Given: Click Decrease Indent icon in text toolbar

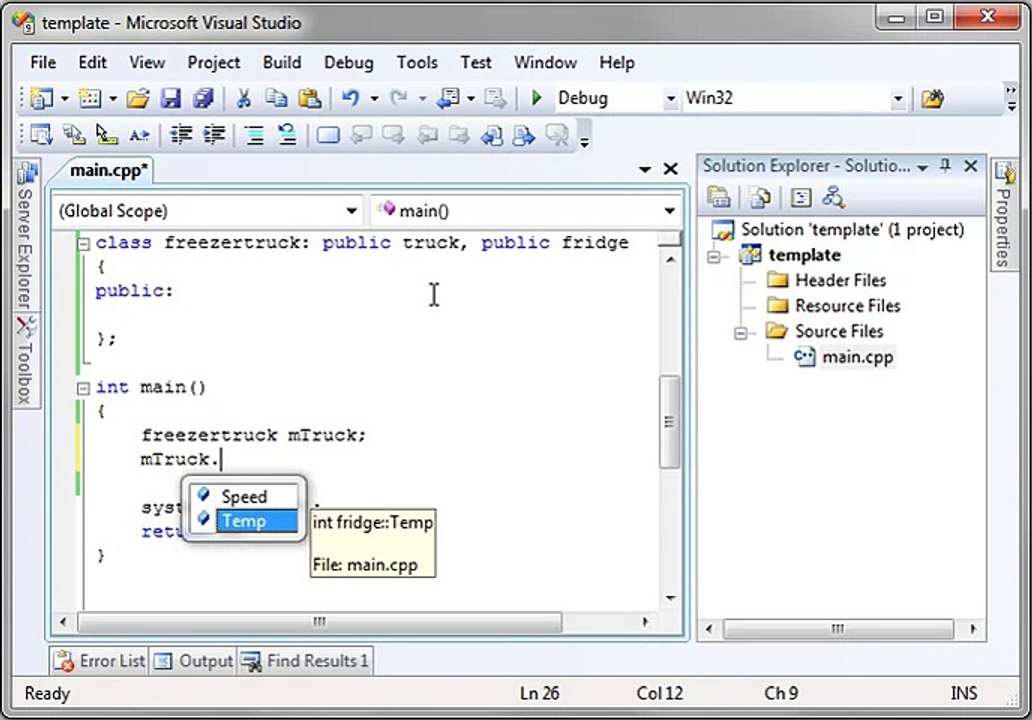Looking at the screenshot, I should (x=181, y=135).
